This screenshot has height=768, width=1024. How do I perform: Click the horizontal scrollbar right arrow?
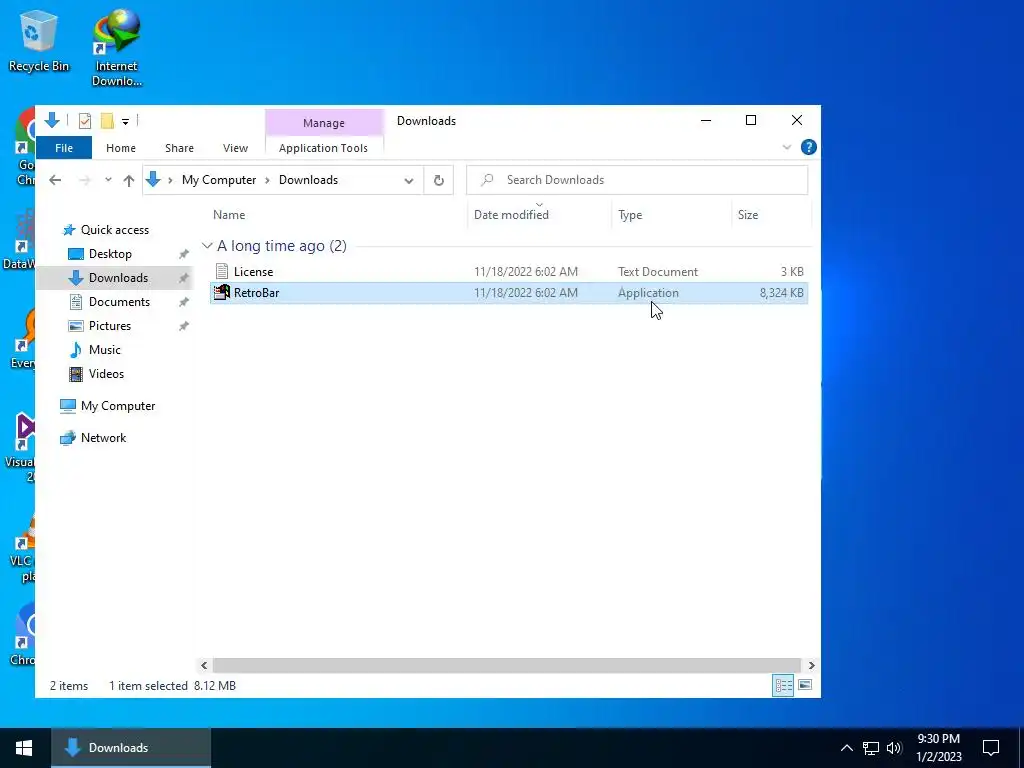tap(811, 665)
